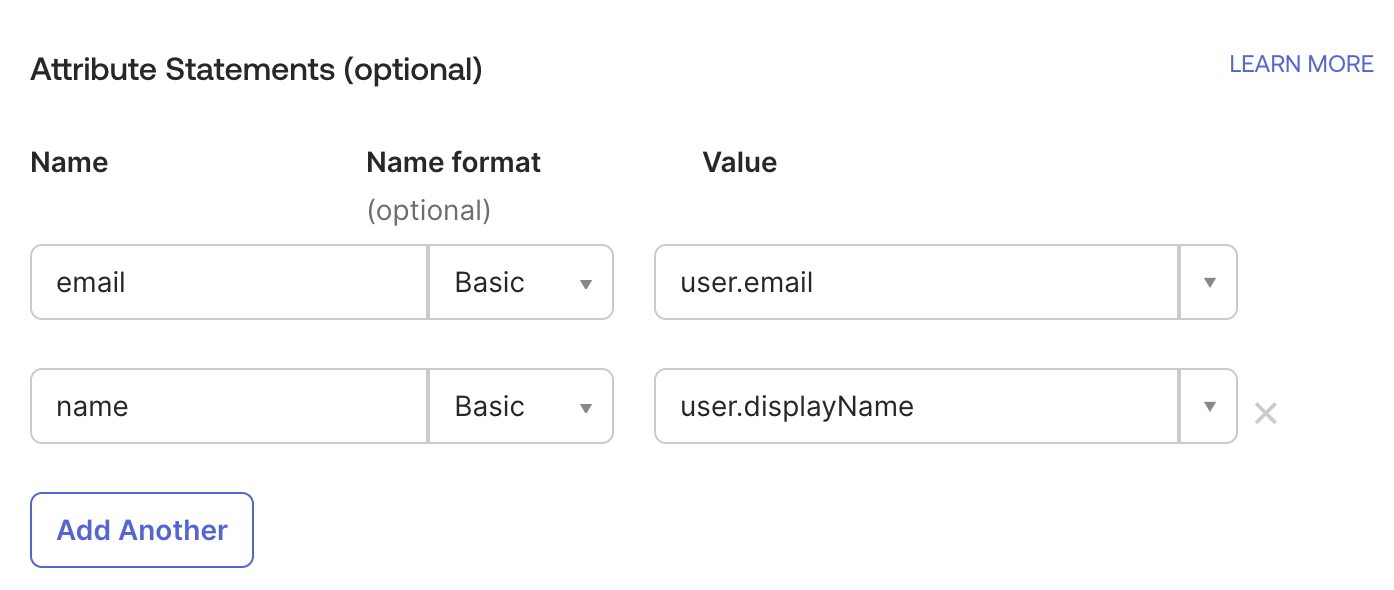Open the LEARN MORE link
The height and width of the screenshot is (590, 1394).
(x=1301, y=64)
